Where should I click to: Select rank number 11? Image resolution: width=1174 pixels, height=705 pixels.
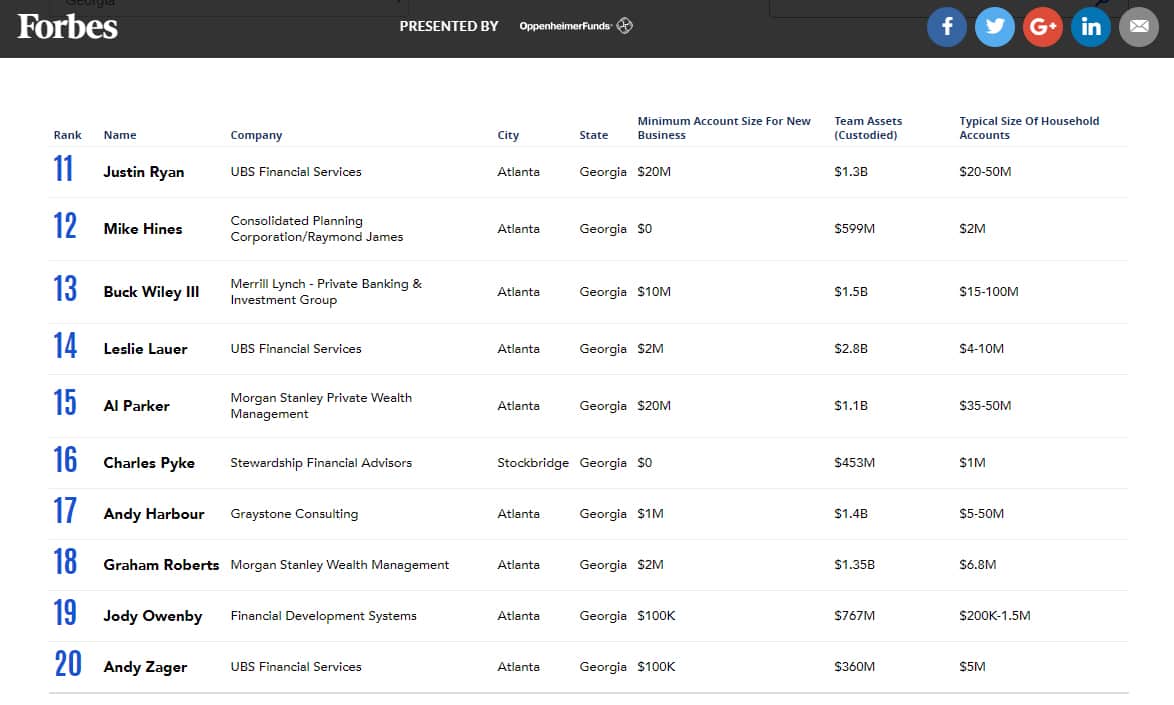click(x=64, y=168)
